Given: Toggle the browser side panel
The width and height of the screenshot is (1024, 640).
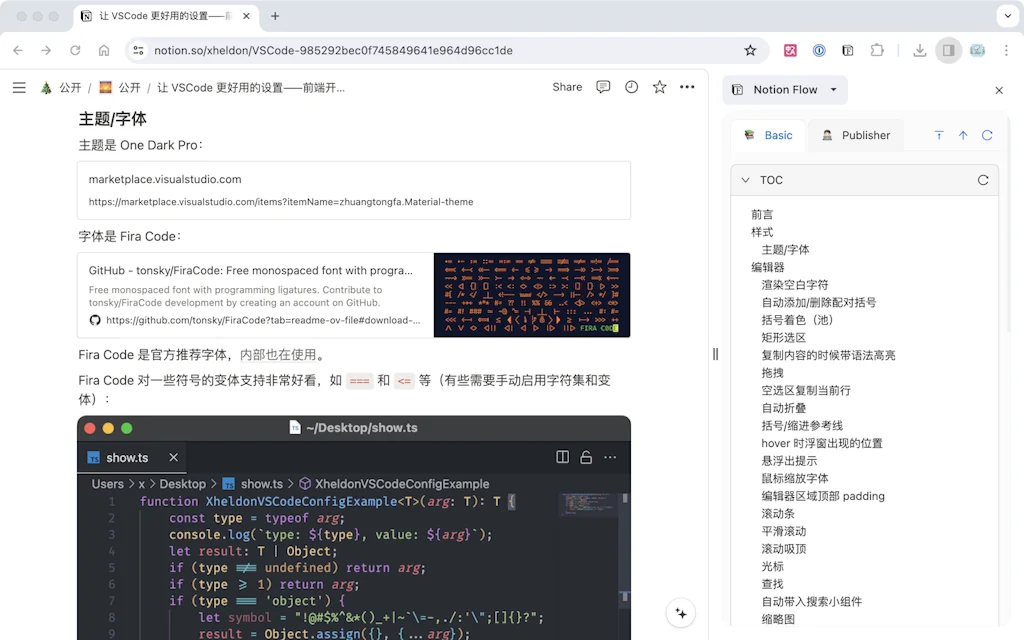Looking at the screenshot, I should point(948,50).
